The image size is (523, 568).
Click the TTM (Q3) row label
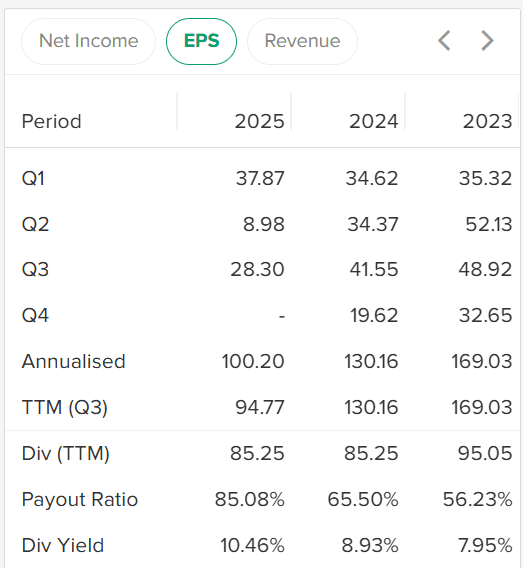coord(65,407)
